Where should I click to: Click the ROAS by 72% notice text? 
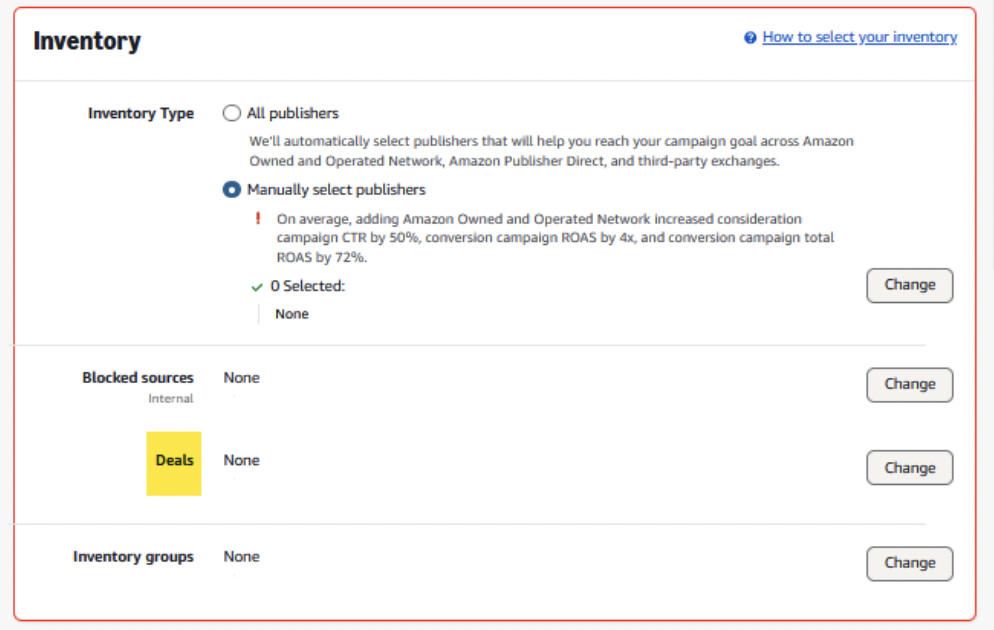555,238
